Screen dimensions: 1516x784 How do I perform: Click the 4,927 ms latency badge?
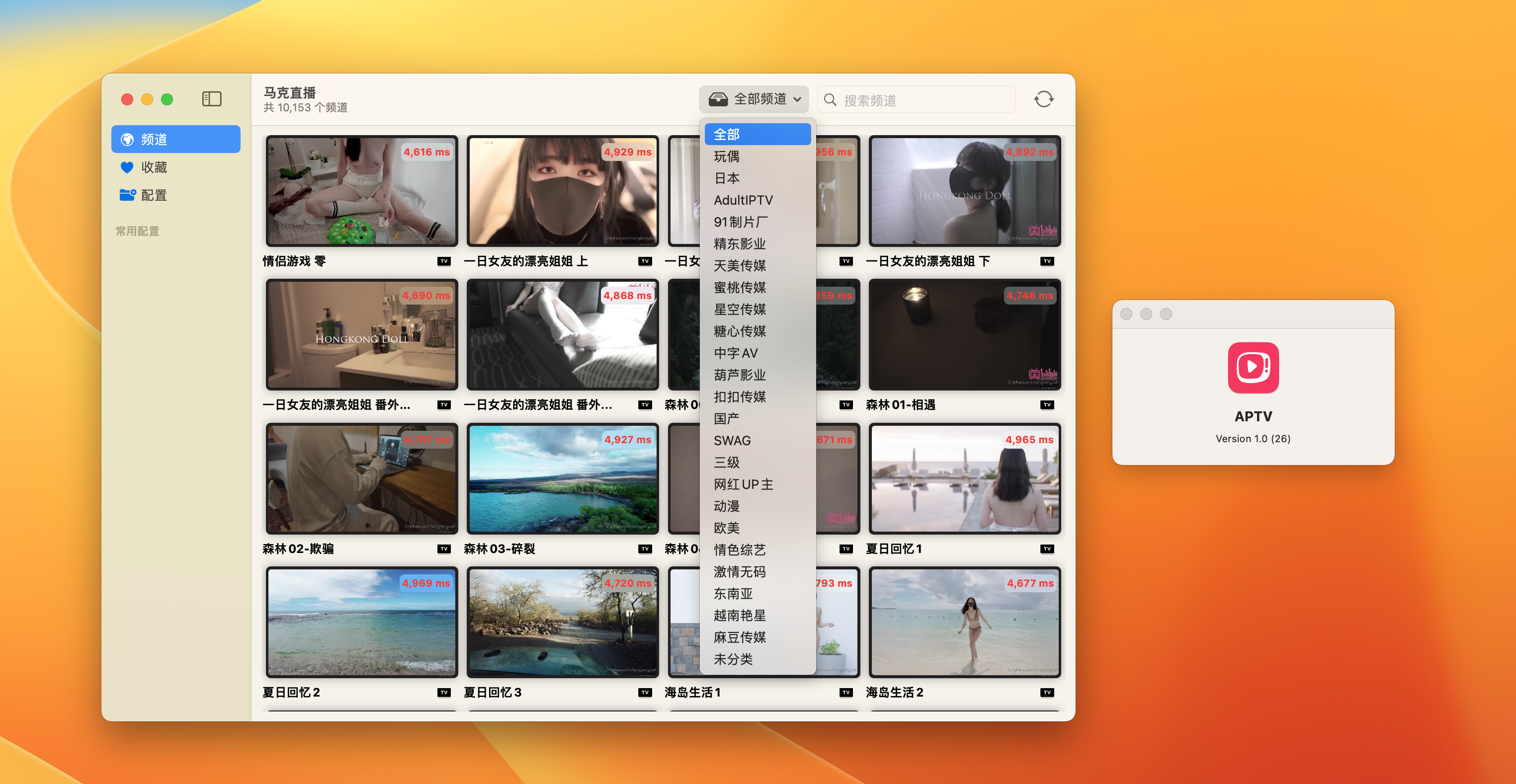[x=627, y=439]
